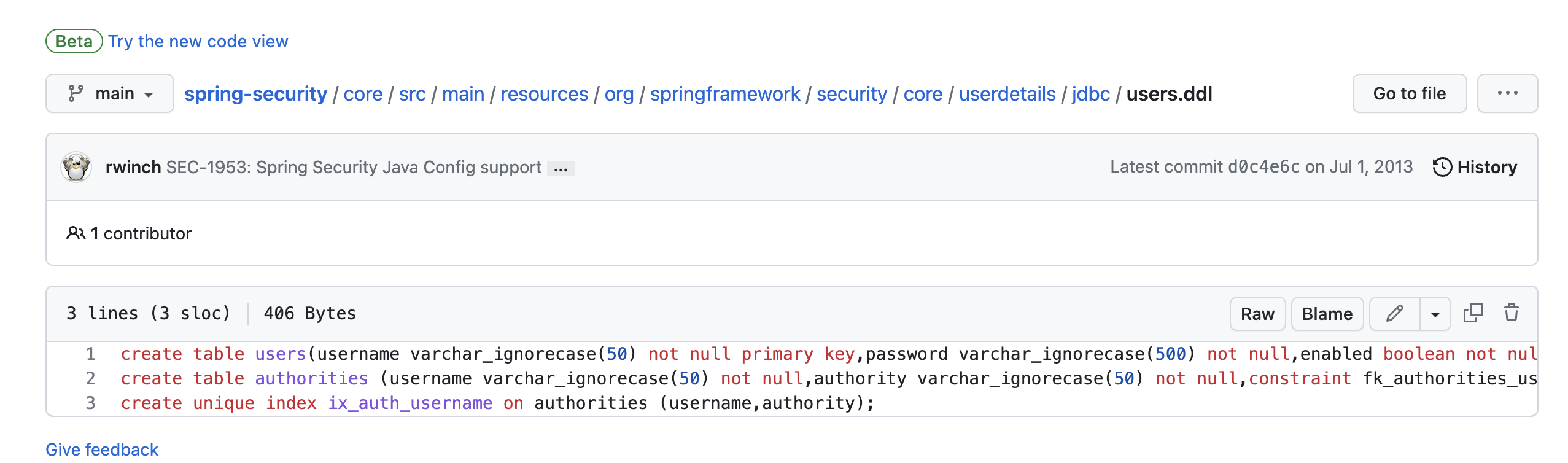
Task: Open the Give feedback link
Action: pyautogui.click(x=102, y=449)
